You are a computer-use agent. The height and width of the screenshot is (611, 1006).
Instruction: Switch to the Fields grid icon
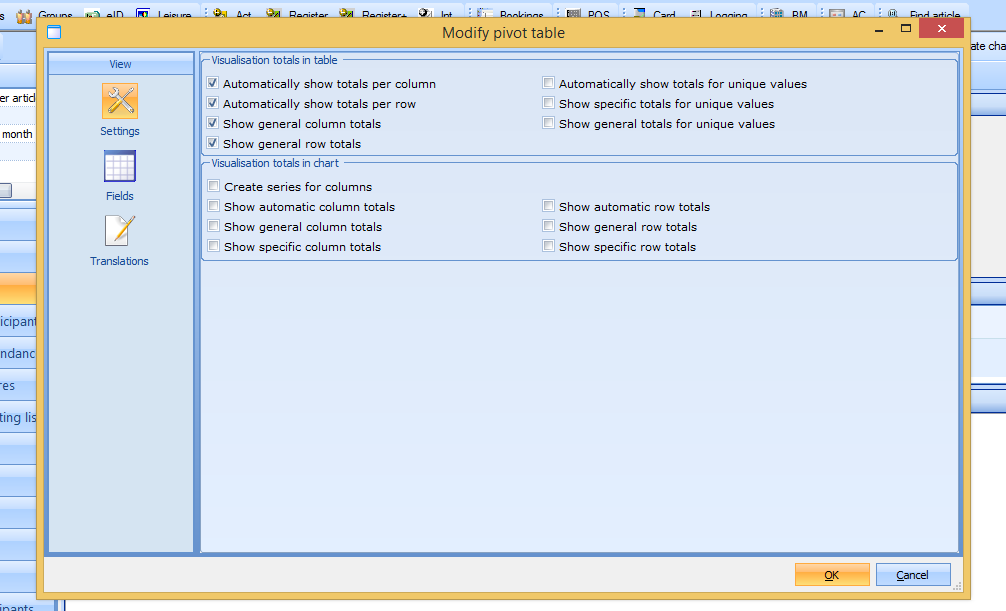pyautogui.click(x=120, y=166)
